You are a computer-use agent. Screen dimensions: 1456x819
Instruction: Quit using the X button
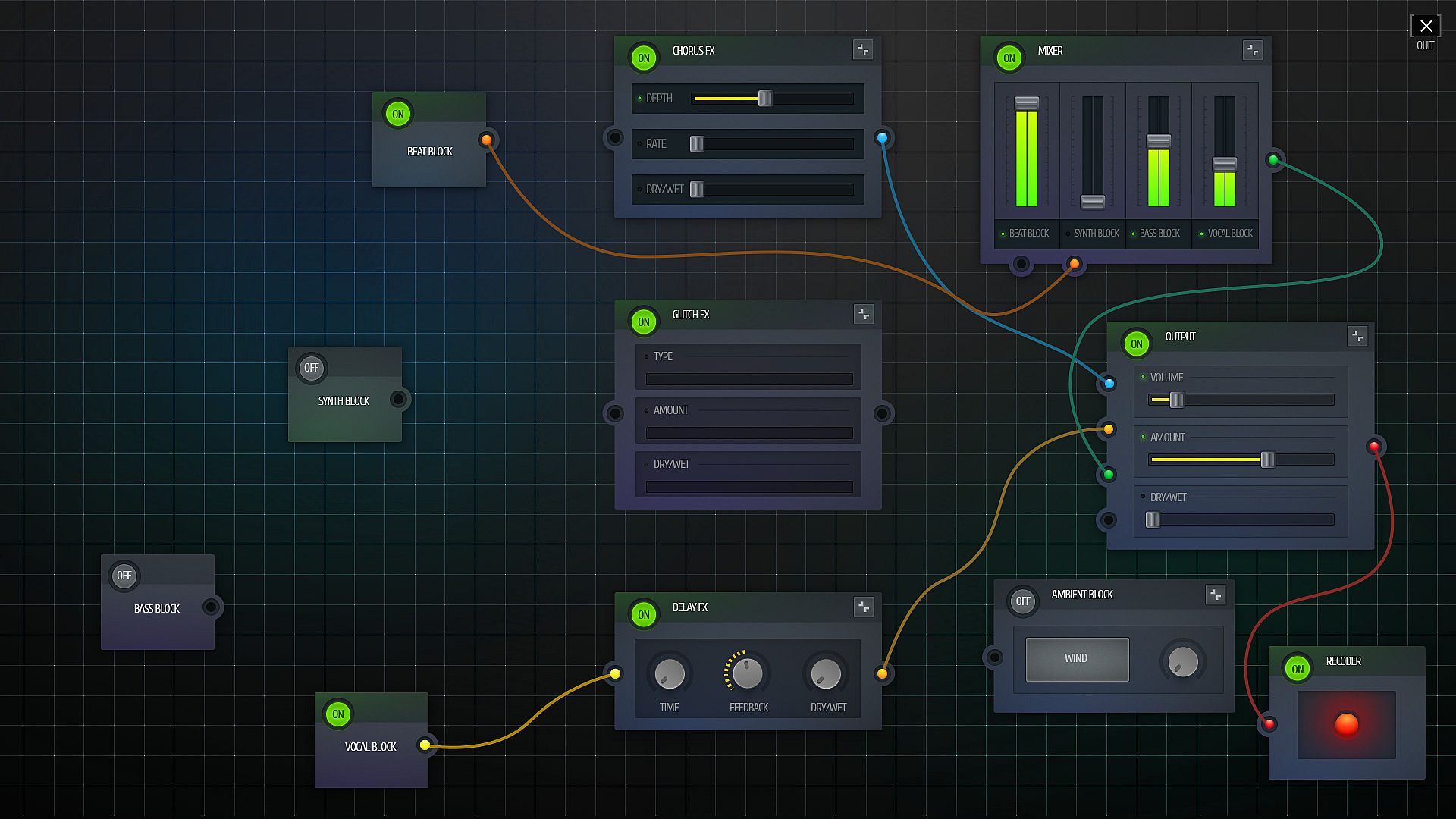(x=1426, y=27)
